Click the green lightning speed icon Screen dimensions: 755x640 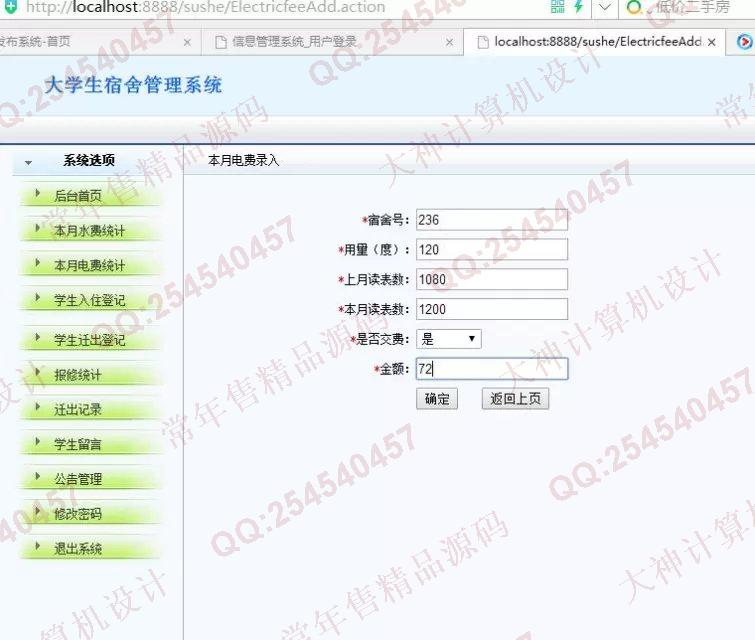tap(578, 7)
